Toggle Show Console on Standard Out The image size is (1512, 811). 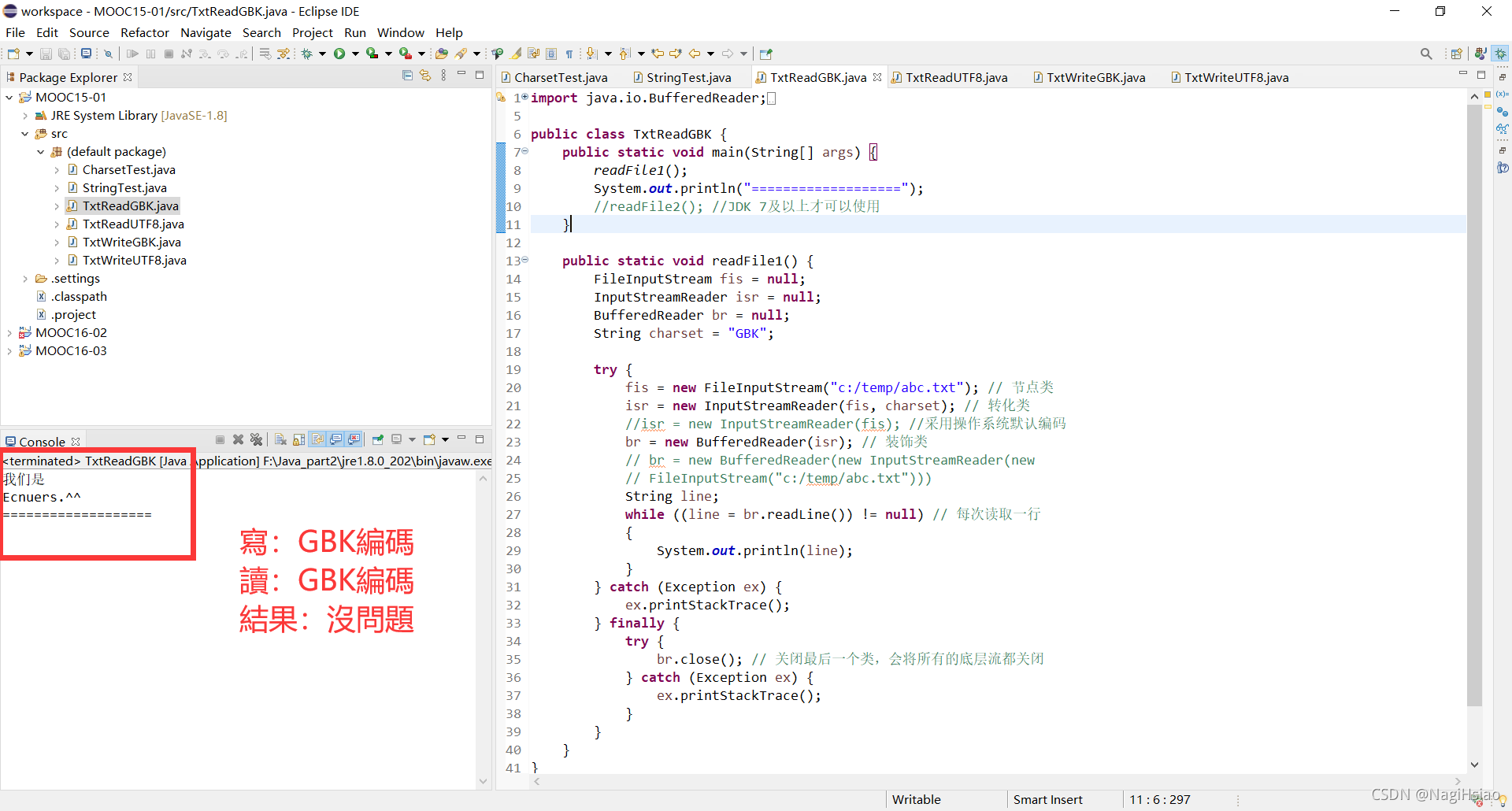click(x=336, y=439)
